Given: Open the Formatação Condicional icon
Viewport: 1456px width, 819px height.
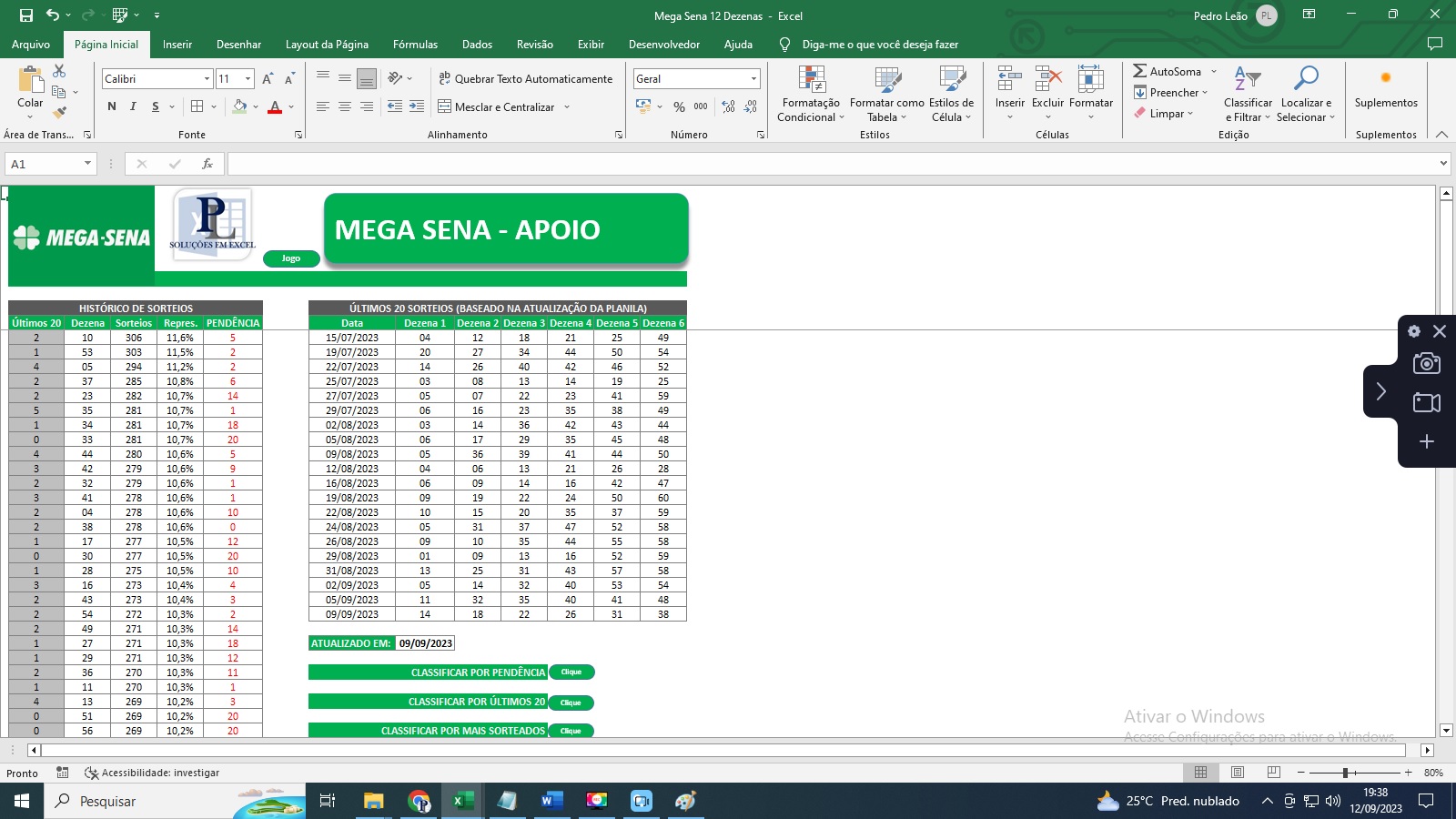Looking at the screenshot, I should (x=812, y=80).
